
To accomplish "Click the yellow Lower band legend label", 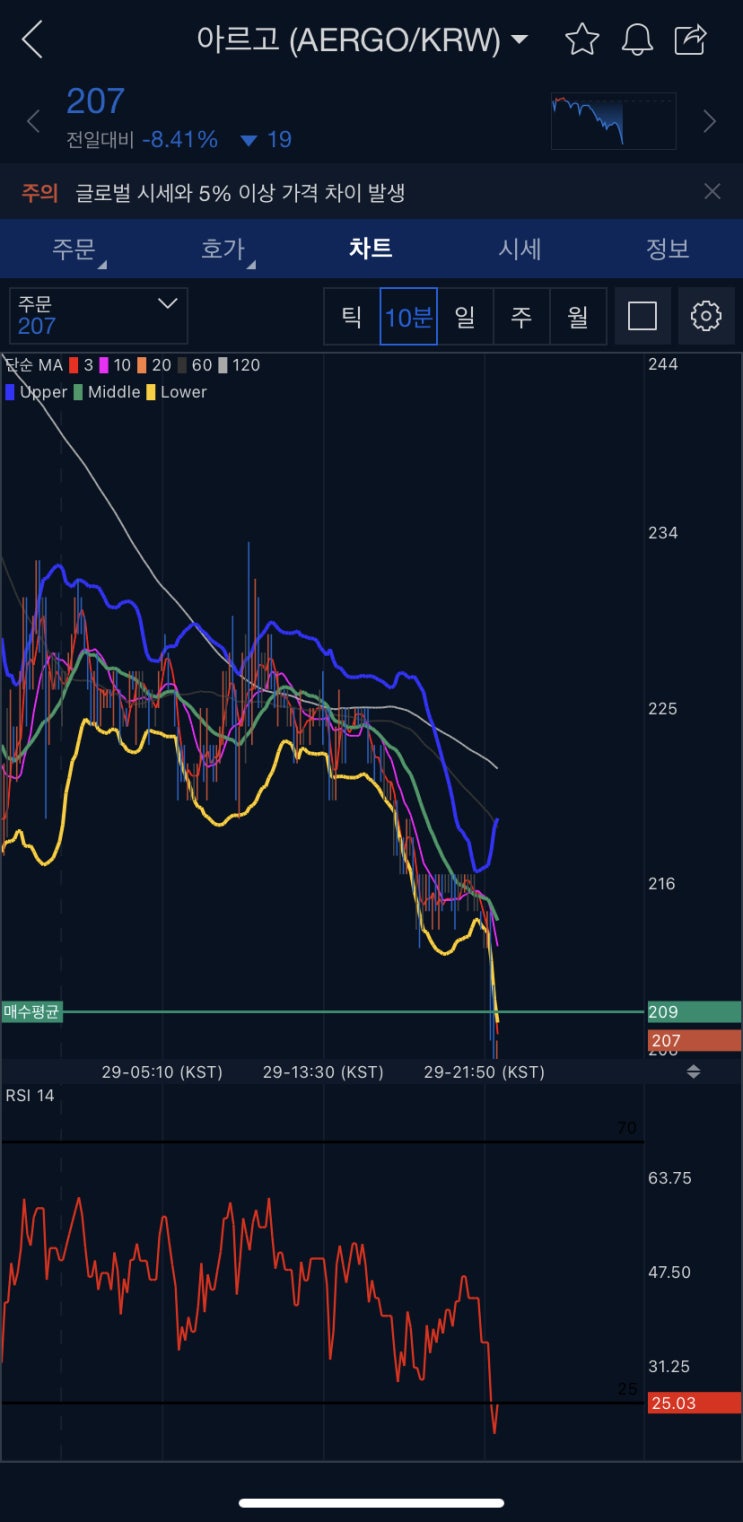I will (183, 392).
